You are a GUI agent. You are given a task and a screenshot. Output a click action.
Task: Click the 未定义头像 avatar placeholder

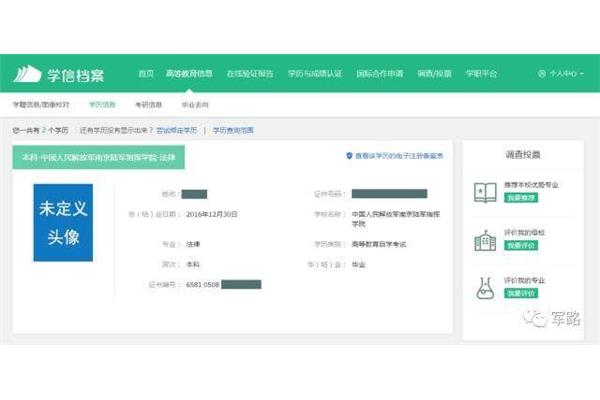pyautogui.click(x=63, y=223)
